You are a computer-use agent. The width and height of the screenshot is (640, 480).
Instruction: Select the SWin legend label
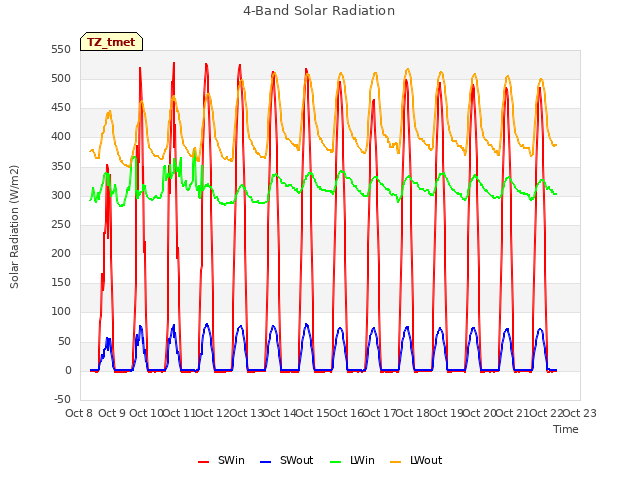pos(231,460)
